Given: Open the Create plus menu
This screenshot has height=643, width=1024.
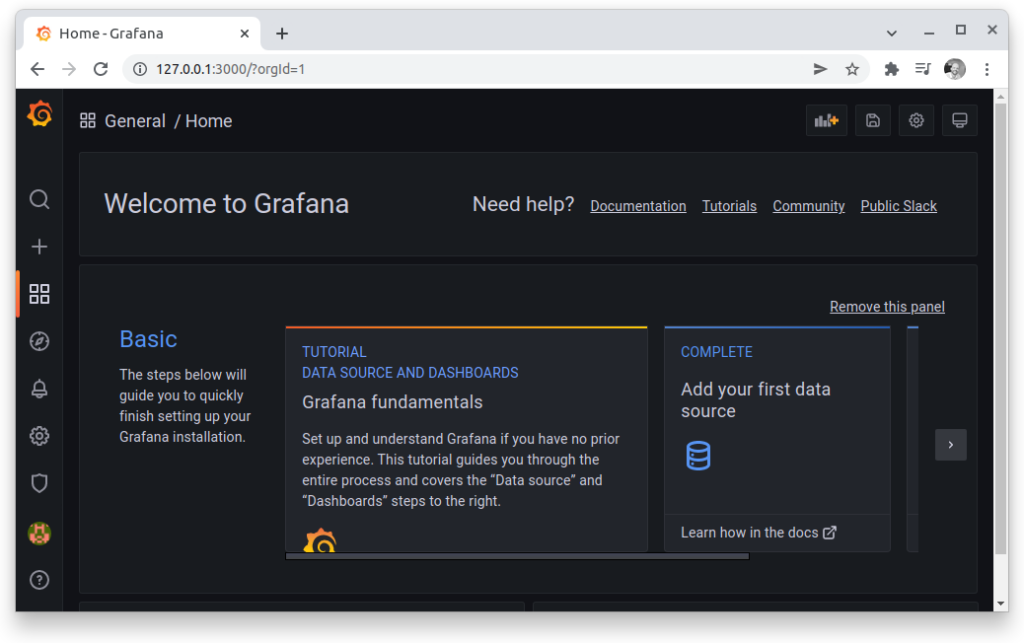Looking at the screenshot, I should [x=39, y=247].
